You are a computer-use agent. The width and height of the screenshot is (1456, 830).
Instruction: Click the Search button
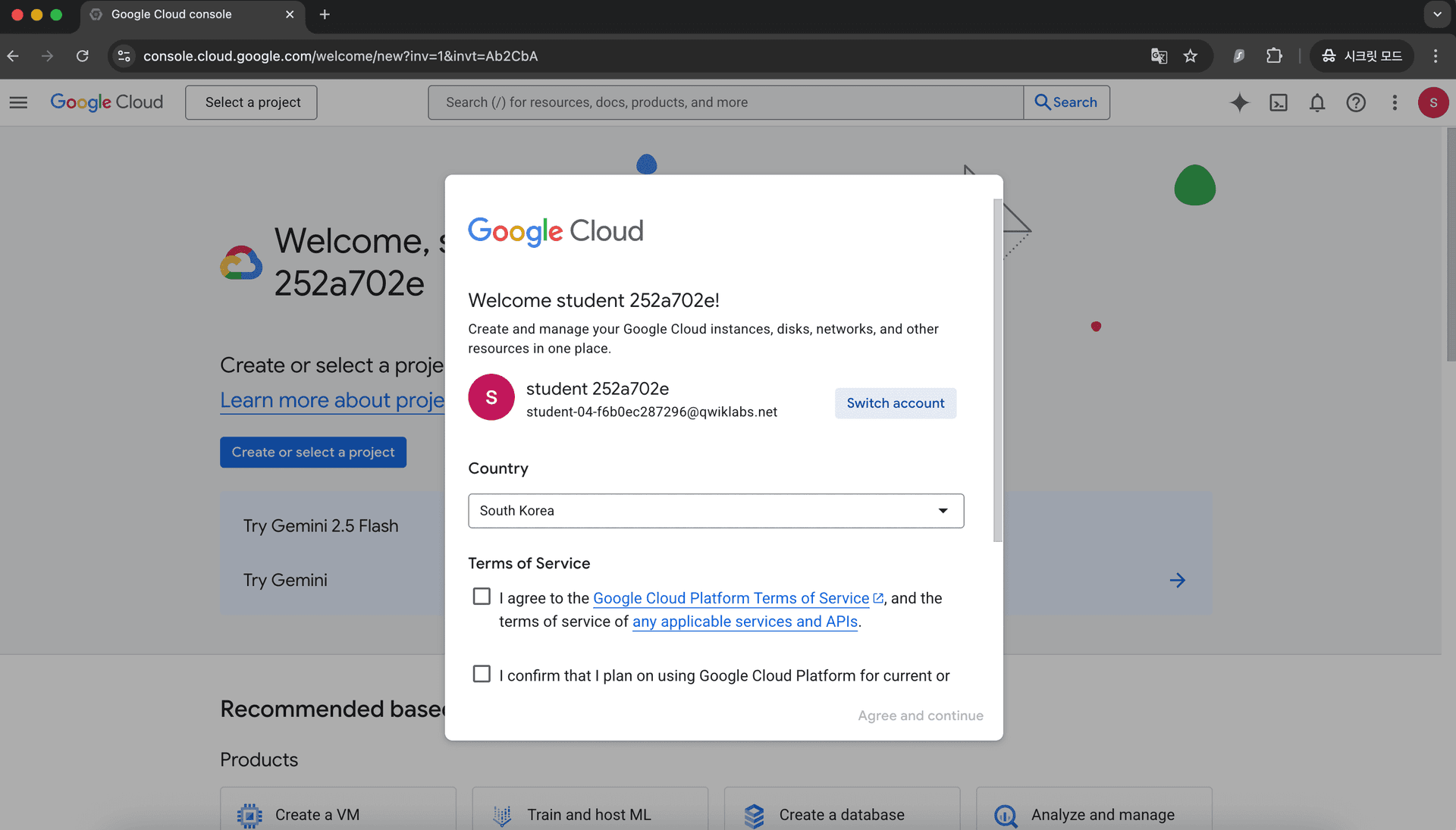(1066, 102)
